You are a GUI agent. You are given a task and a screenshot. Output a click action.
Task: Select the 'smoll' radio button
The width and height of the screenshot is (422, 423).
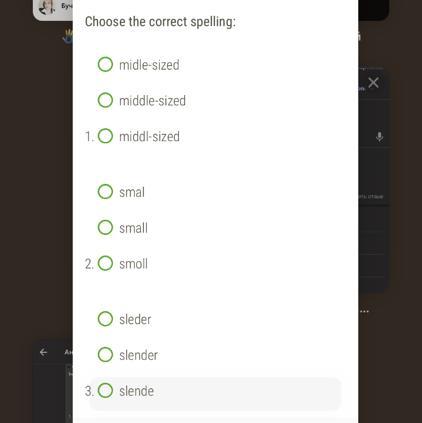click(105, 263)
